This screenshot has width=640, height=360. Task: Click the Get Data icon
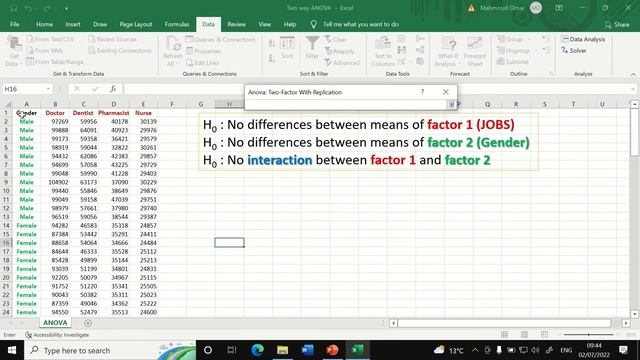tap(13, 51)
